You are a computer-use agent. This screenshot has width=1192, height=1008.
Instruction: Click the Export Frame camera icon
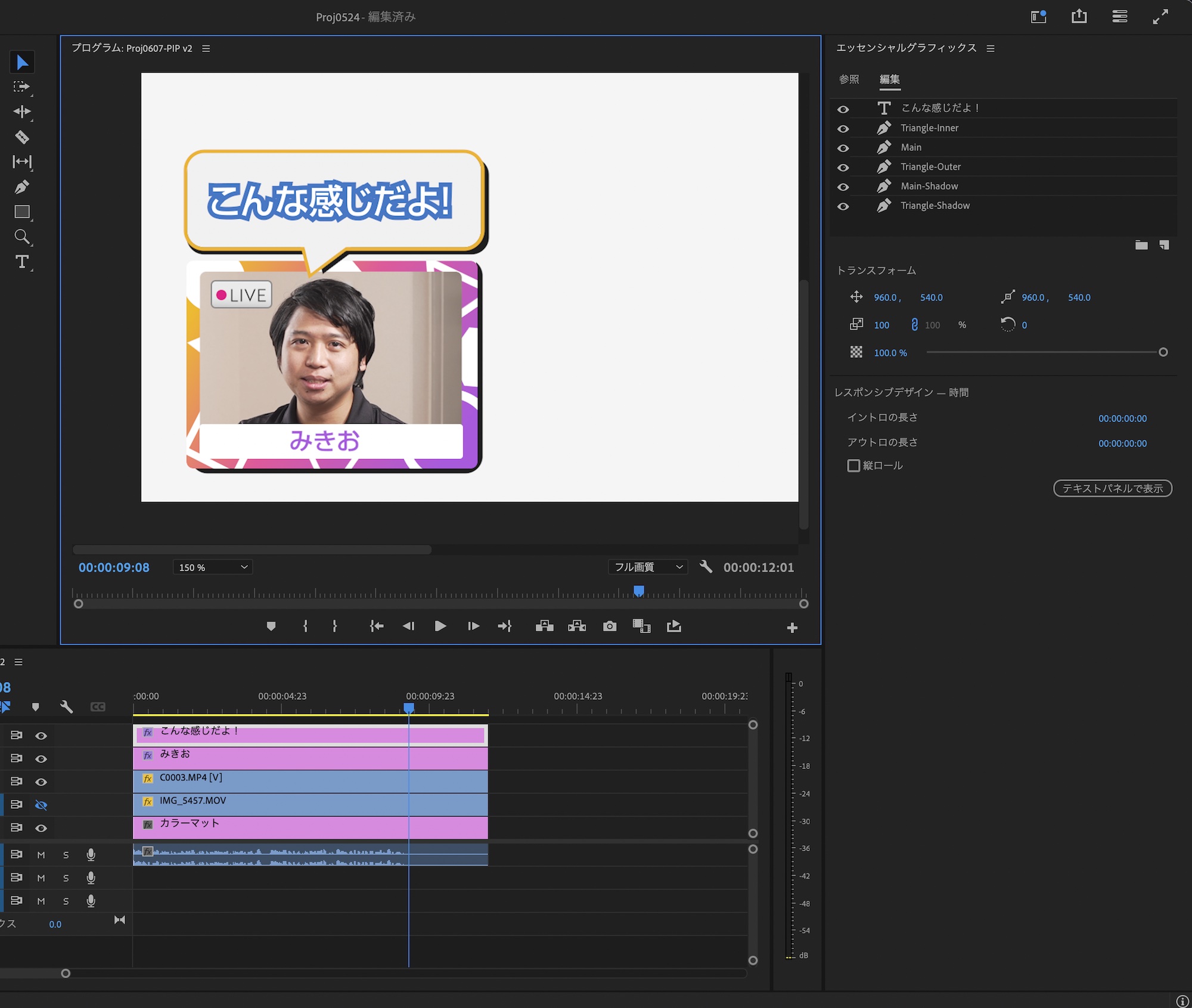(609, 626)
